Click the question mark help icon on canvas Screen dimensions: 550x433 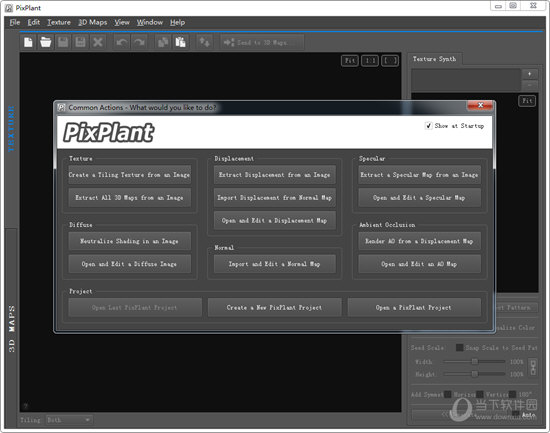coord(25,406)
